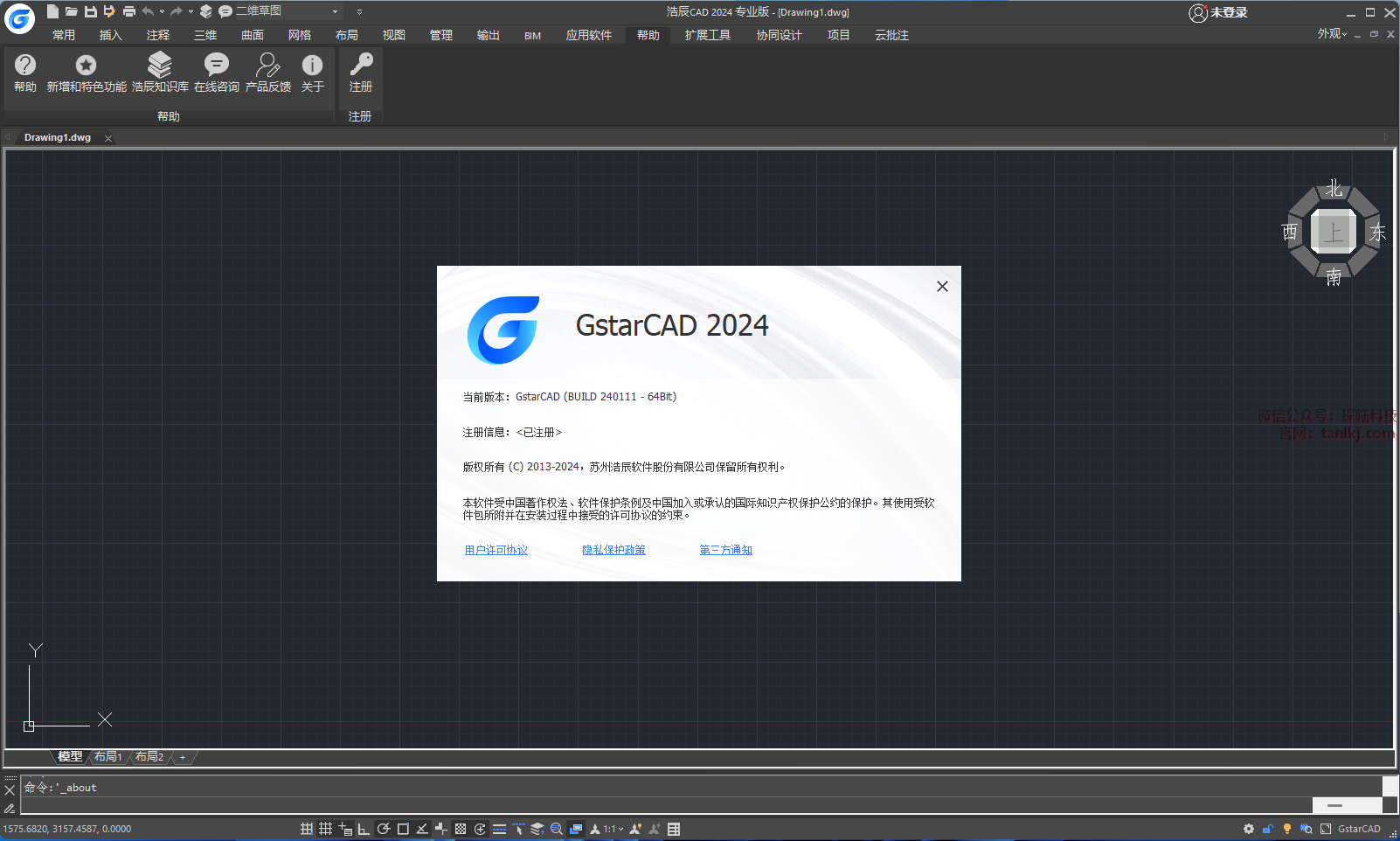Click the save icon in quick access toolbar
Viewport: 1400px width, 841px height.
(x=90, y=11)
